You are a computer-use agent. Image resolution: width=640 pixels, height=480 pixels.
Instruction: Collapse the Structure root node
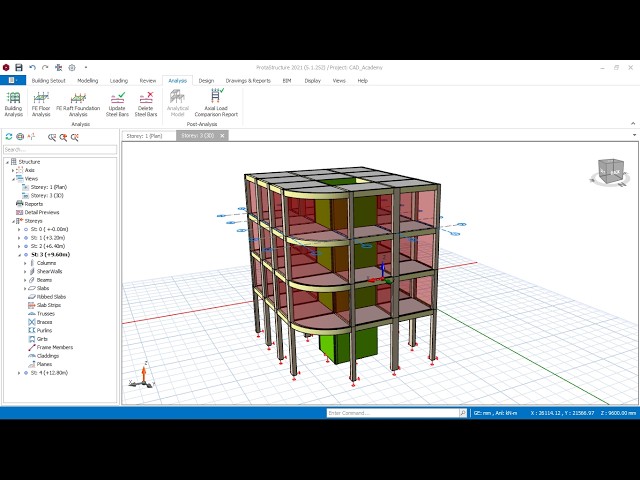7,162
